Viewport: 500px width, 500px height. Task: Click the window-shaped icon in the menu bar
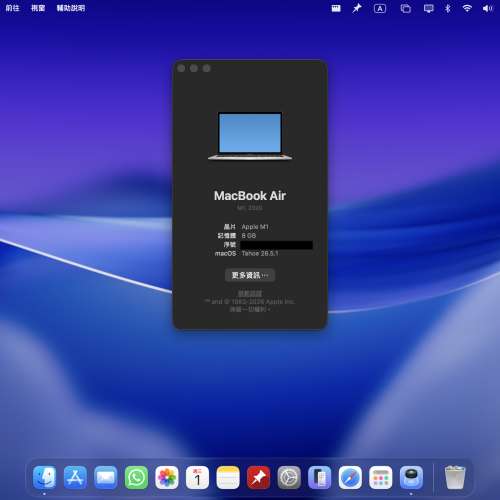[336, 8]
